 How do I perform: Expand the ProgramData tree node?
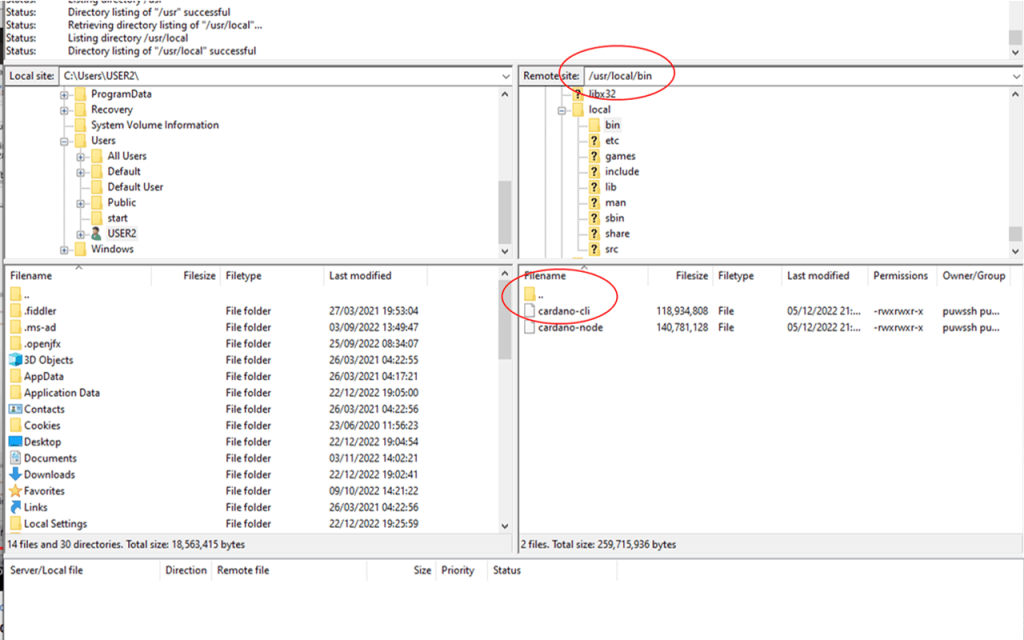(x=65, y=94)
